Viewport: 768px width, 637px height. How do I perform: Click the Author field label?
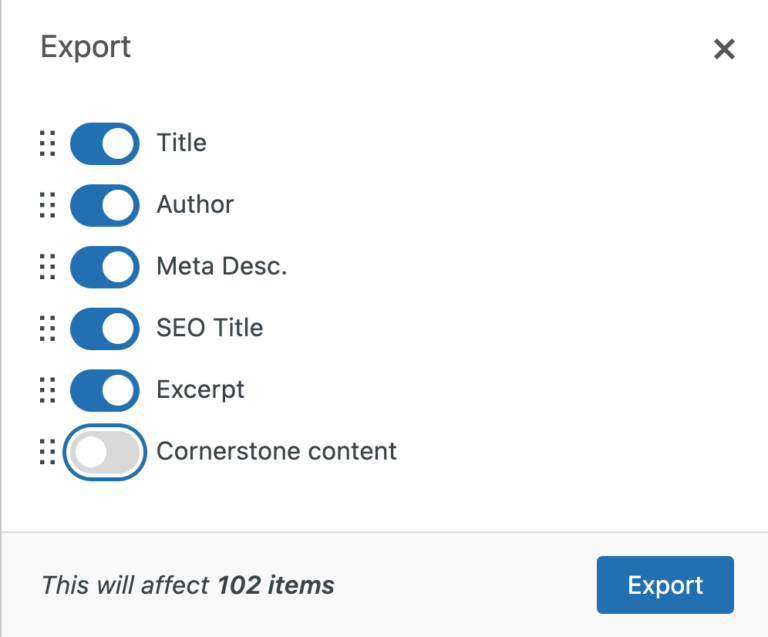(195, 205)
